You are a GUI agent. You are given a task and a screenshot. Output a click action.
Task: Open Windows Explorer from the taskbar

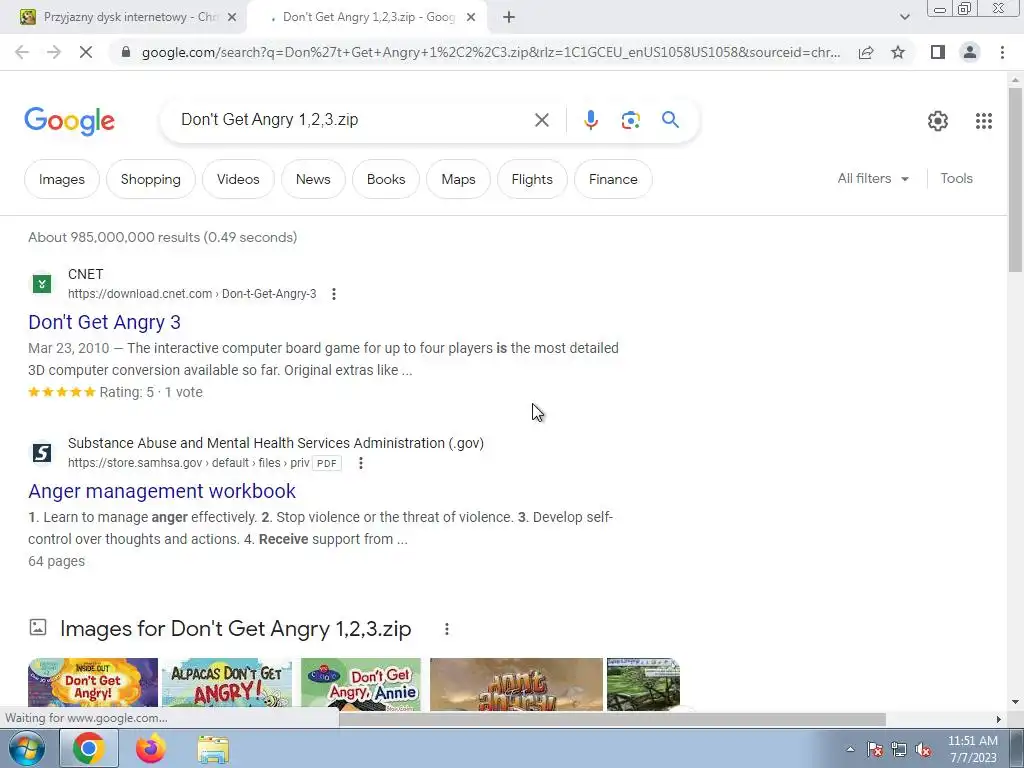(214, 749)
